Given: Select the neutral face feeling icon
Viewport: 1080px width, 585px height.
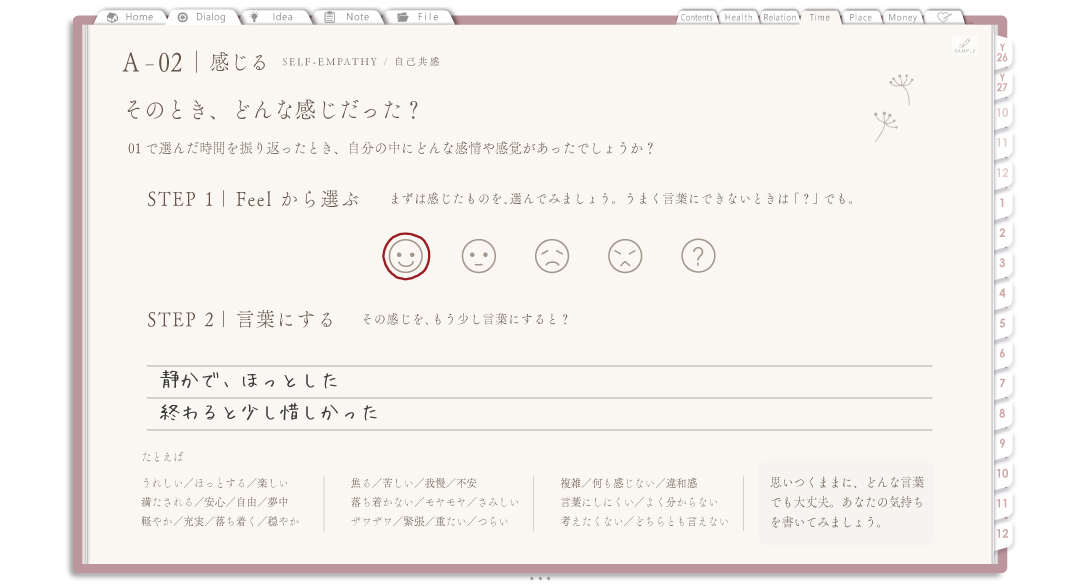Looking at the screenshot, I should (479, 256).
